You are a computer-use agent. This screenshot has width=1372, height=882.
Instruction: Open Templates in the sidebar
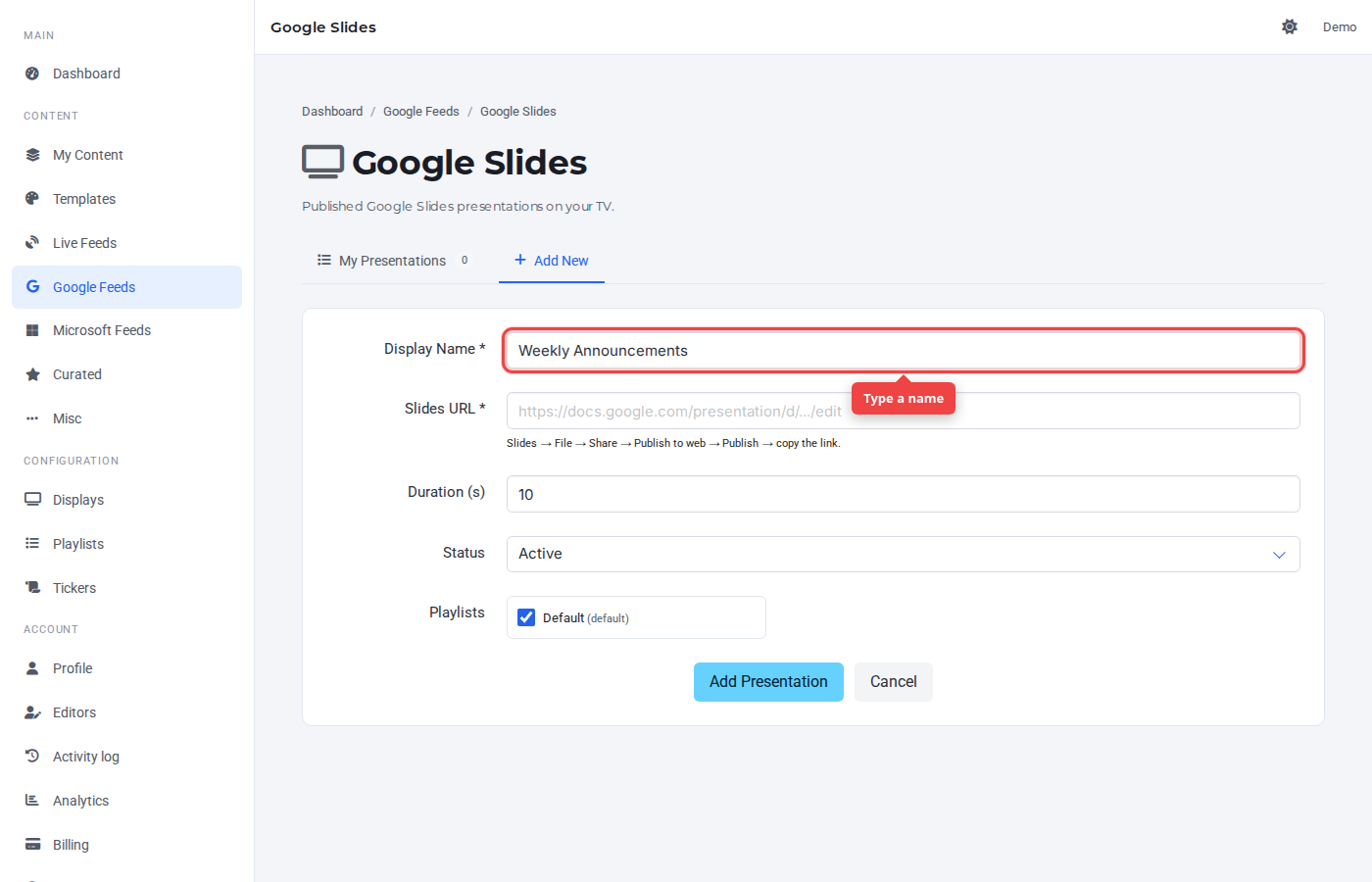coord(126,199)
